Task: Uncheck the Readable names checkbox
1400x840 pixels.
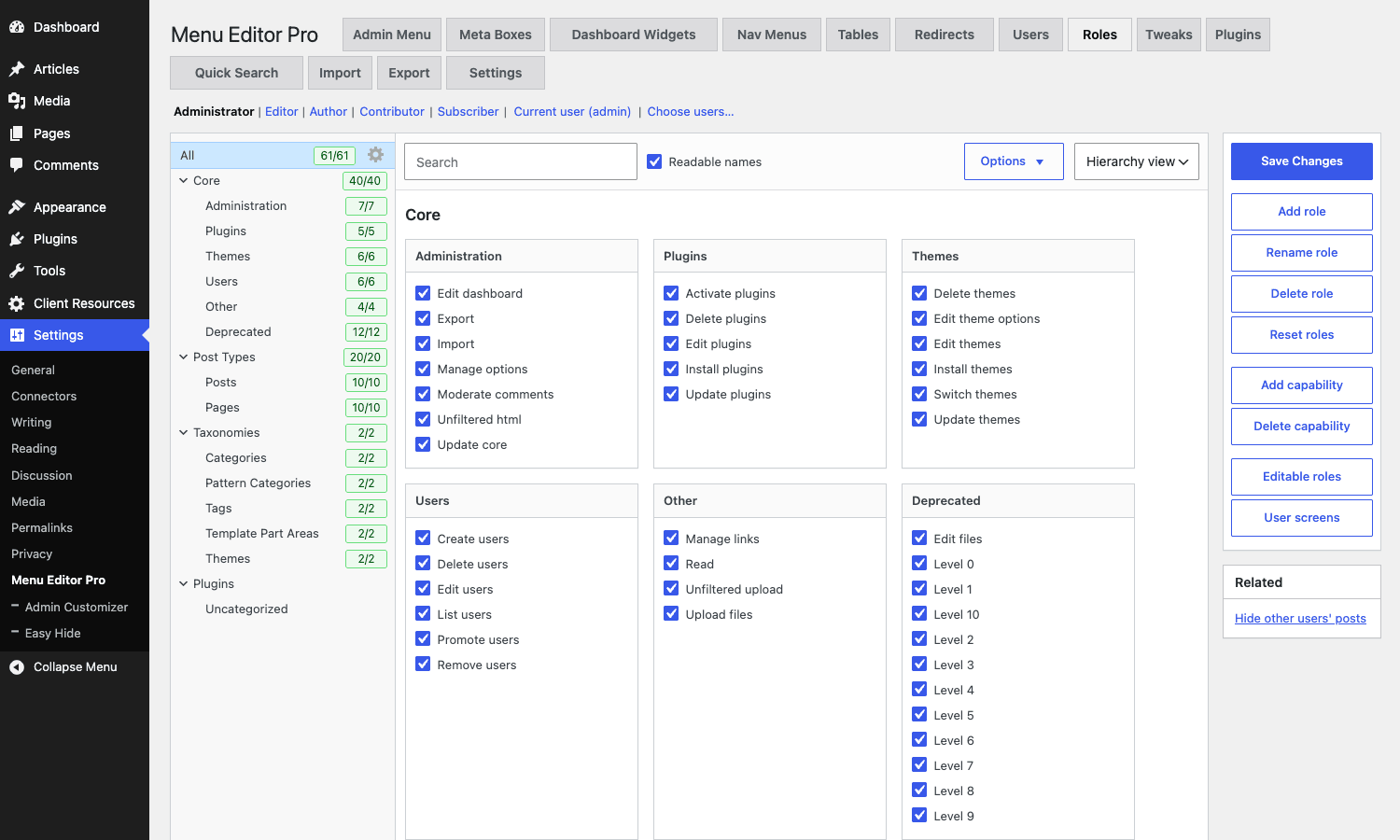Action: click(x=654, y=161)
